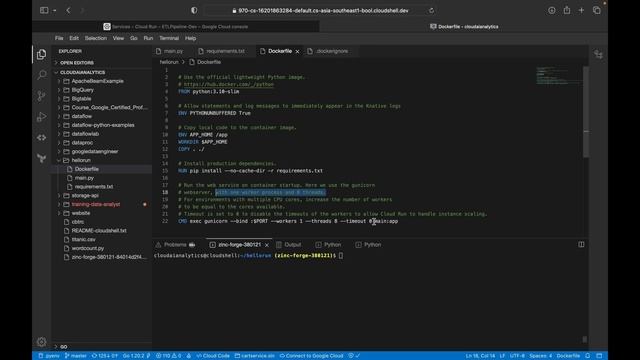The width and height of the screenshot is (640, 360).
Task: Open main.py in the hellorun folder
Action: tap(84, 178)
